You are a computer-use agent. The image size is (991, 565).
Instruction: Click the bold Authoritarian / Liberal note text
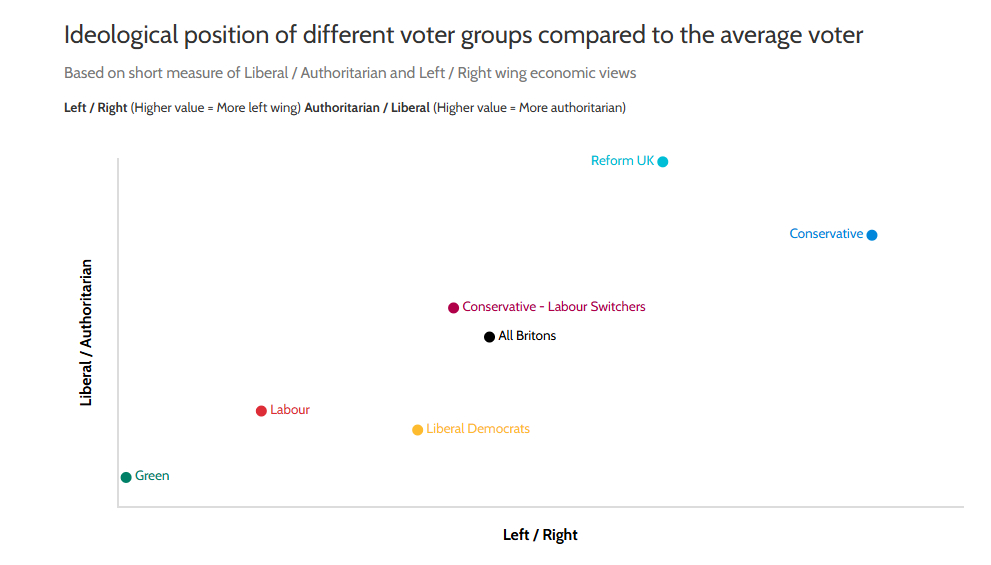coord(367,108)
